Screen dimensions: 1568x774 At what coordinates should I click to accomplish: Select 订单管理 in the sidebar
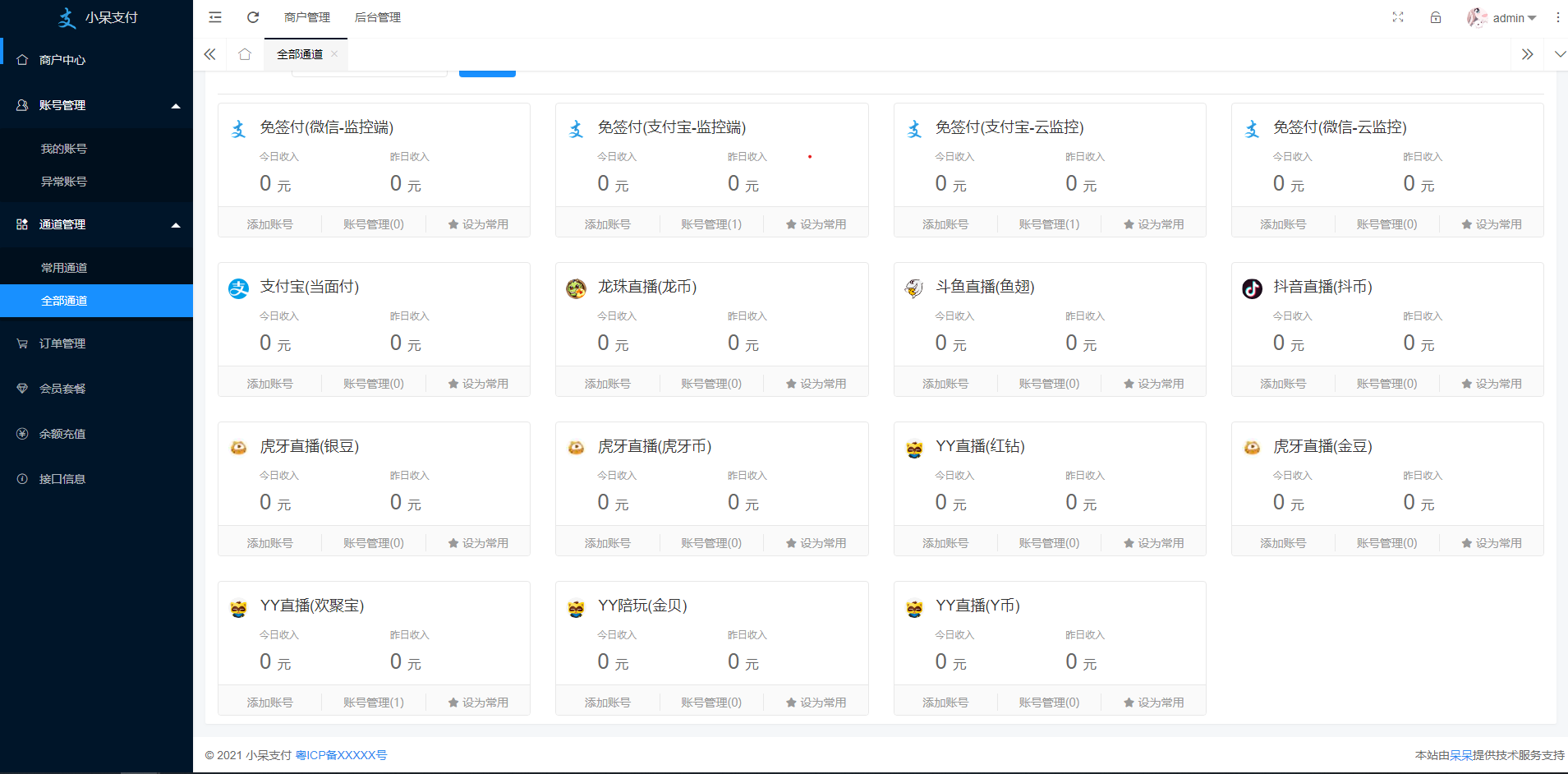[62, 343]
